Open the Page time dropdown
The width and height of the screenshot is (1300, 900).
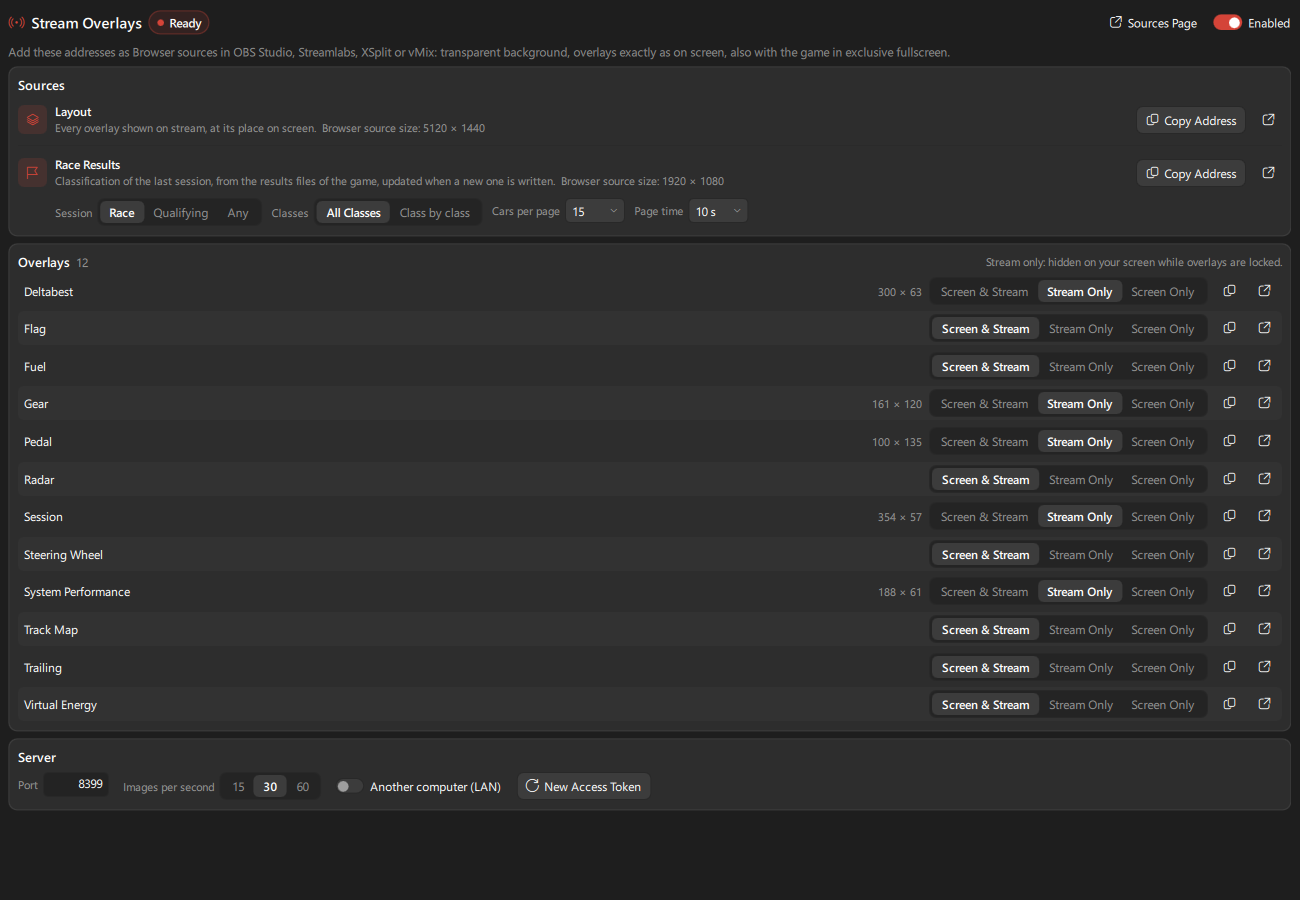tap(718, 211)
